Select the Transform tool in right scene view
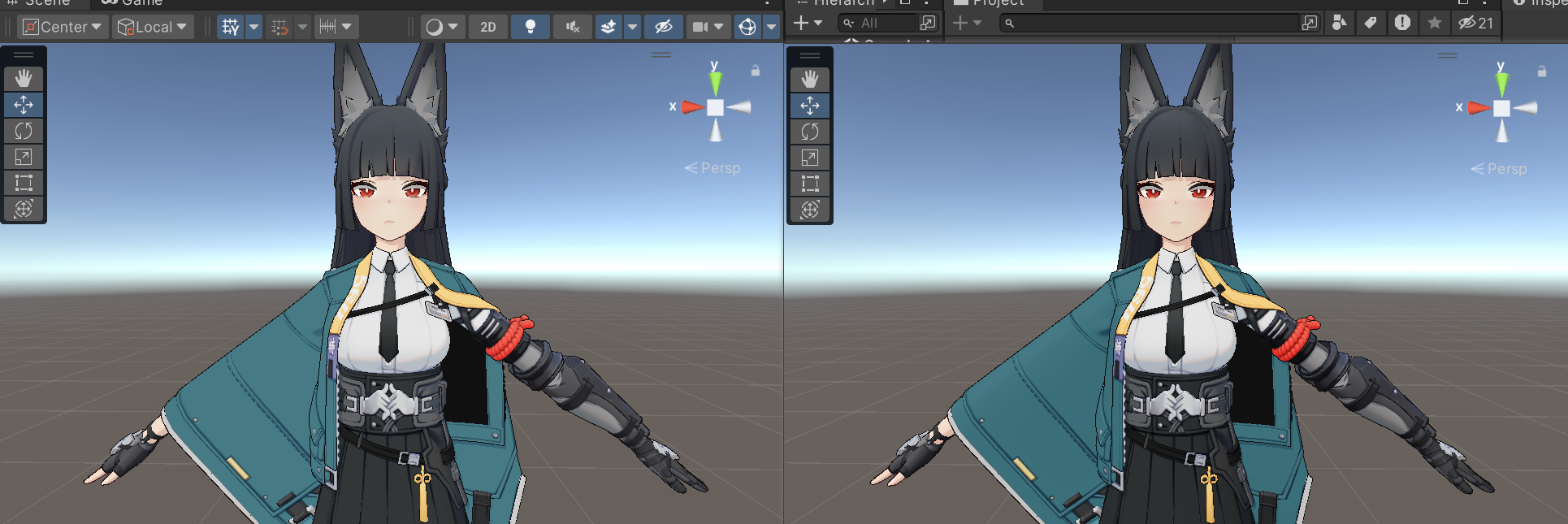 tap(810, 210)
